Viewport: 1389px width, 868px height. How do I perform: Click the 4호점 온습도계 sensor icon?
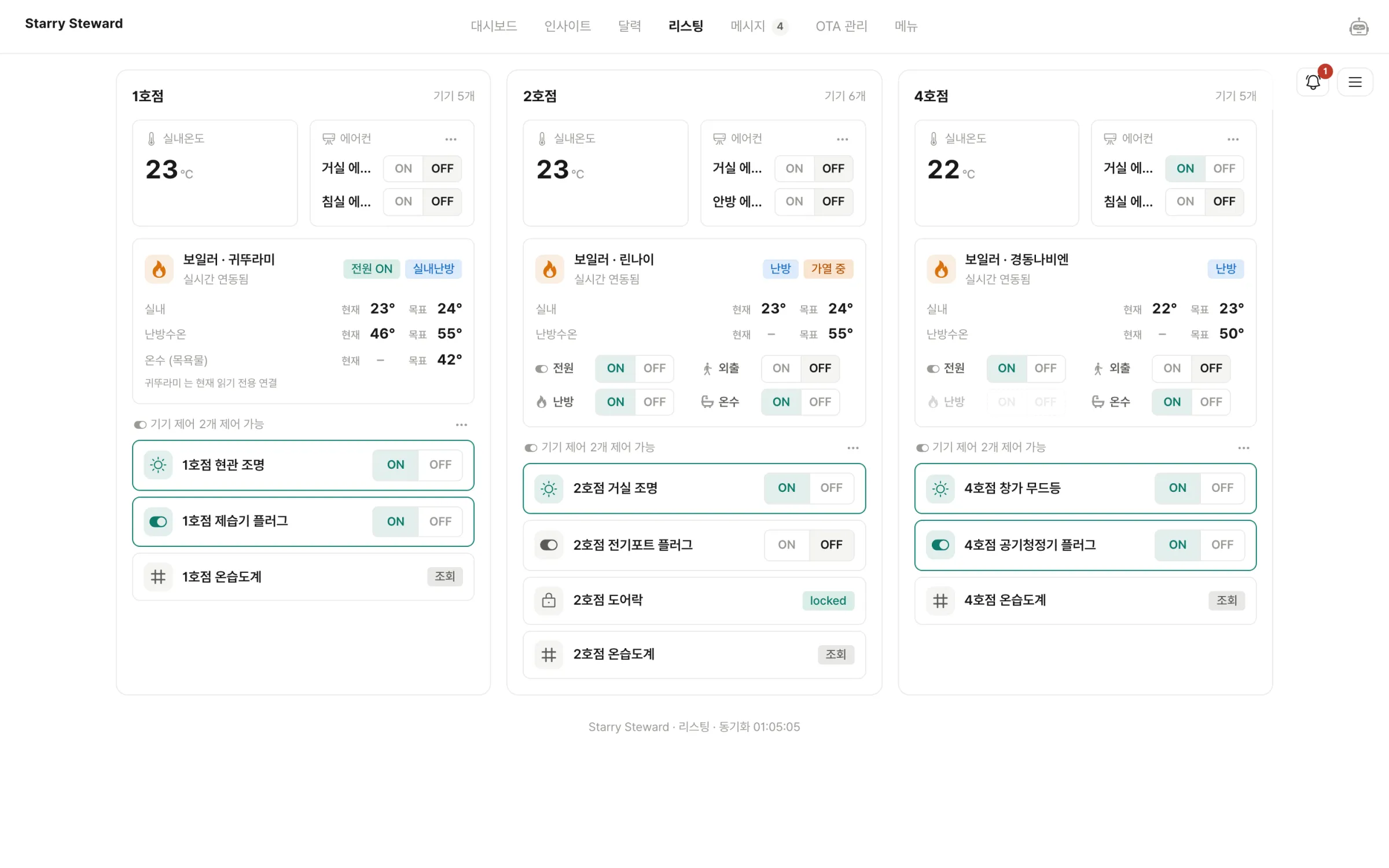940,601
